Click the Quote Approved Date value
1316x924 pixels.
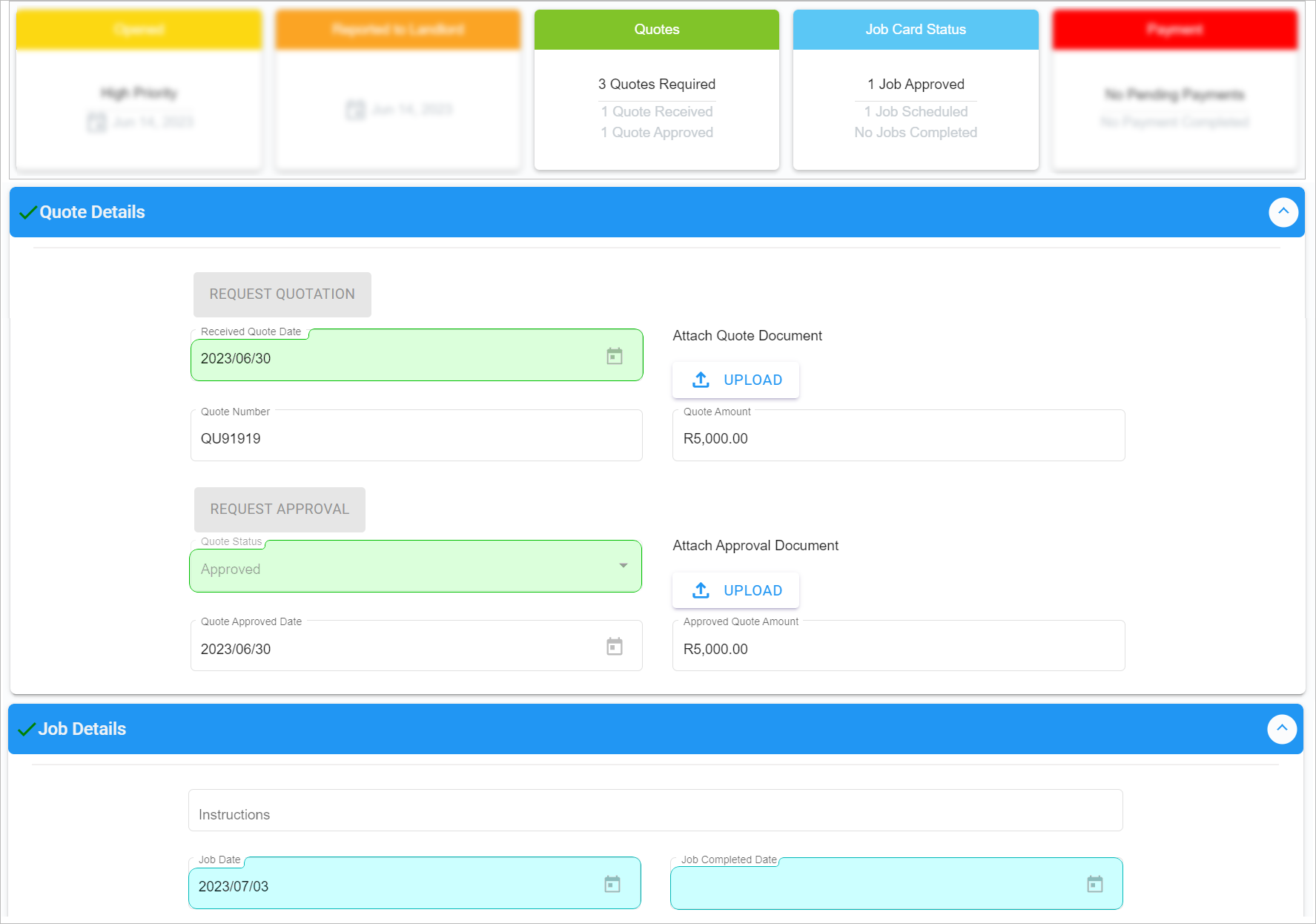click(x=236, y=649)
